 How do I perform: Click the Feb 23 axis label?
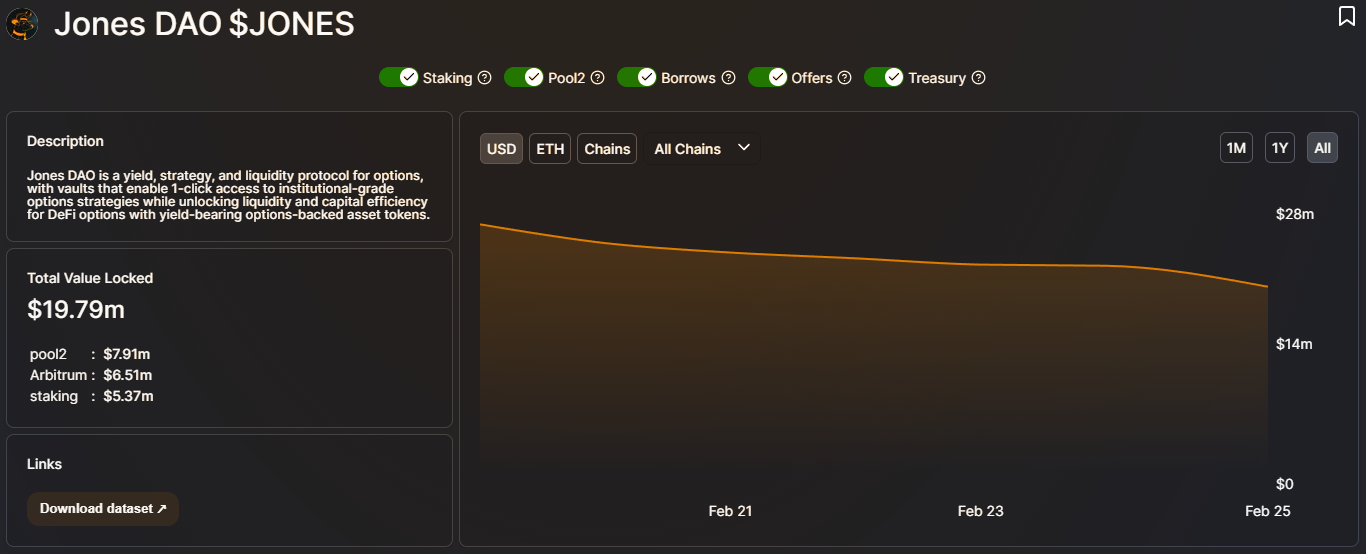point(980,511)
